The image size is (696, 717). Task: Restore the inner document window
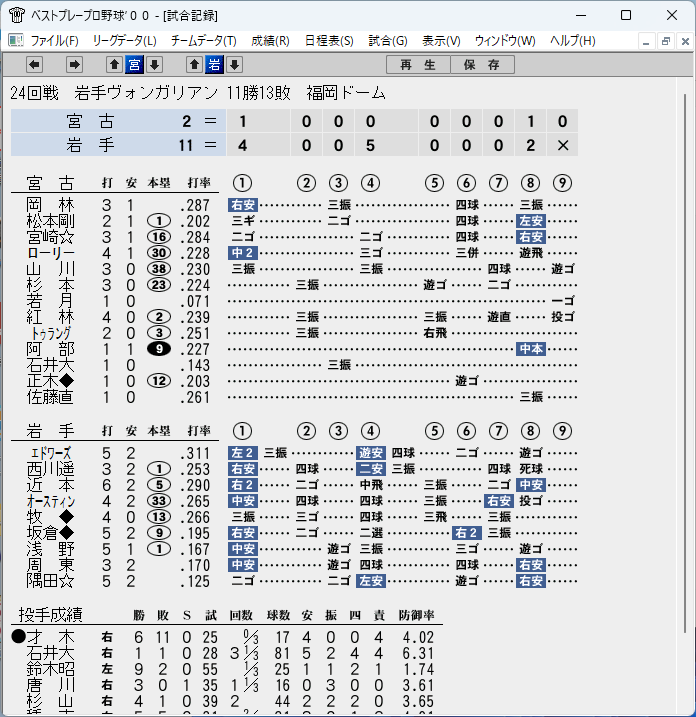click(665, 41)
